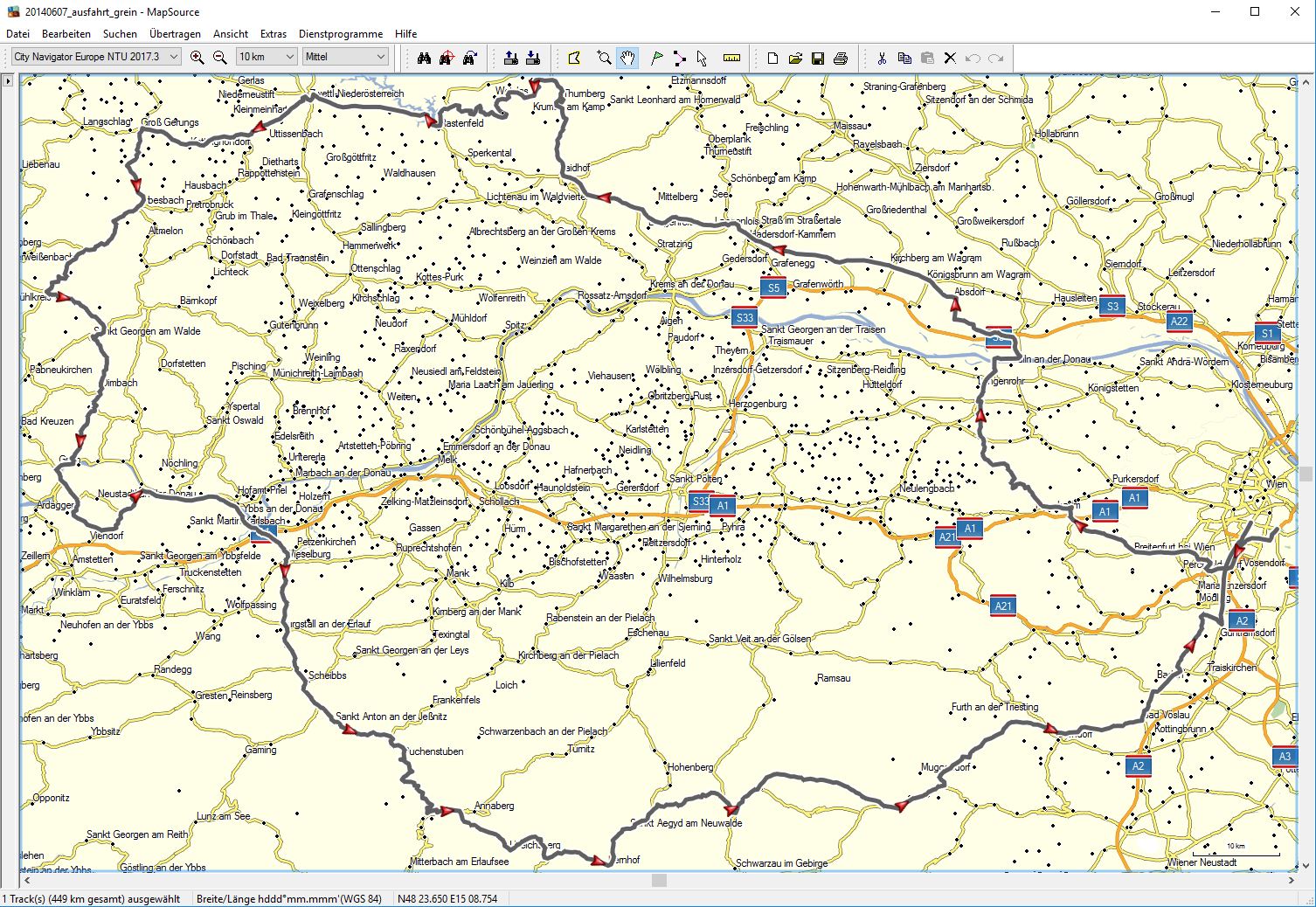Open the Ansicht menu
Image resolution: width=1316 pixels, height=907 pixels.
point(231,33)
